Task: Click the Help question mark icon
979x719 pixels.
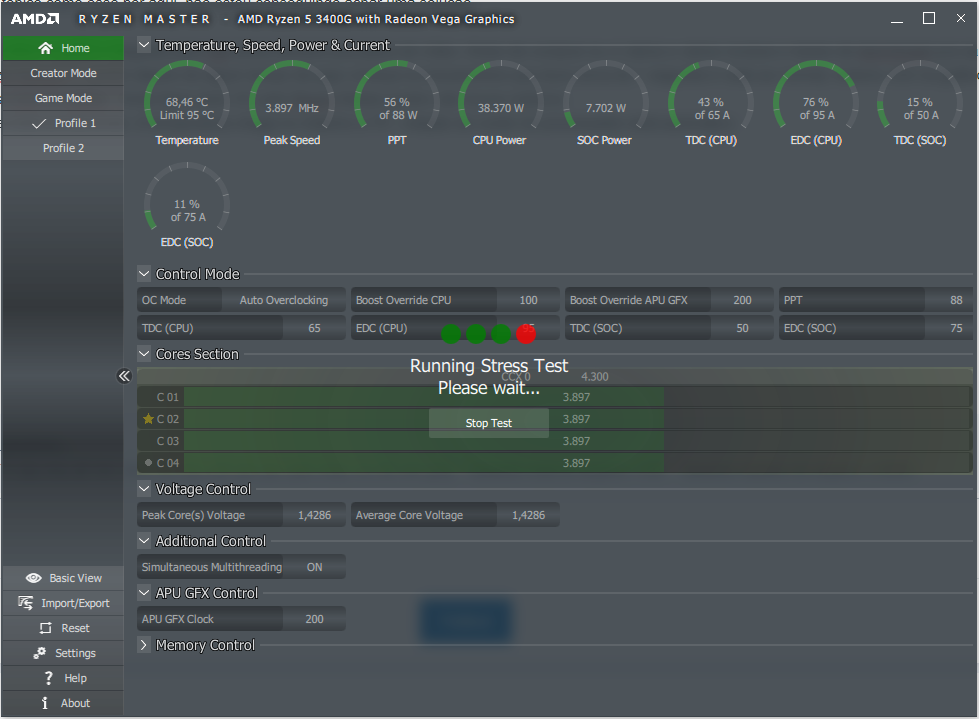Action: click(x=48, y=678)
